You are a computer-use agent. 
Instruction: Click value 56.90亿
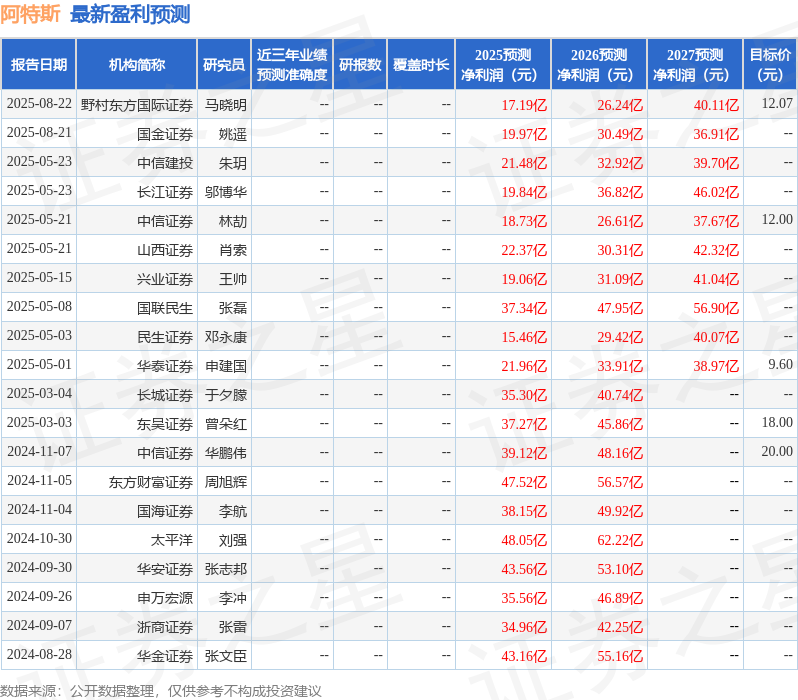point(716,309)
